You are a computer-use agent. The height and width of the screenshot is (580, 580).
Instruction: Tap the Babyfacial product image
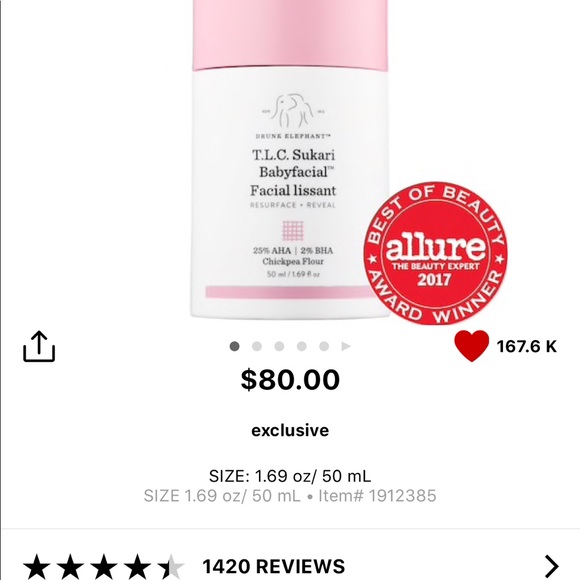coord(290,159)
